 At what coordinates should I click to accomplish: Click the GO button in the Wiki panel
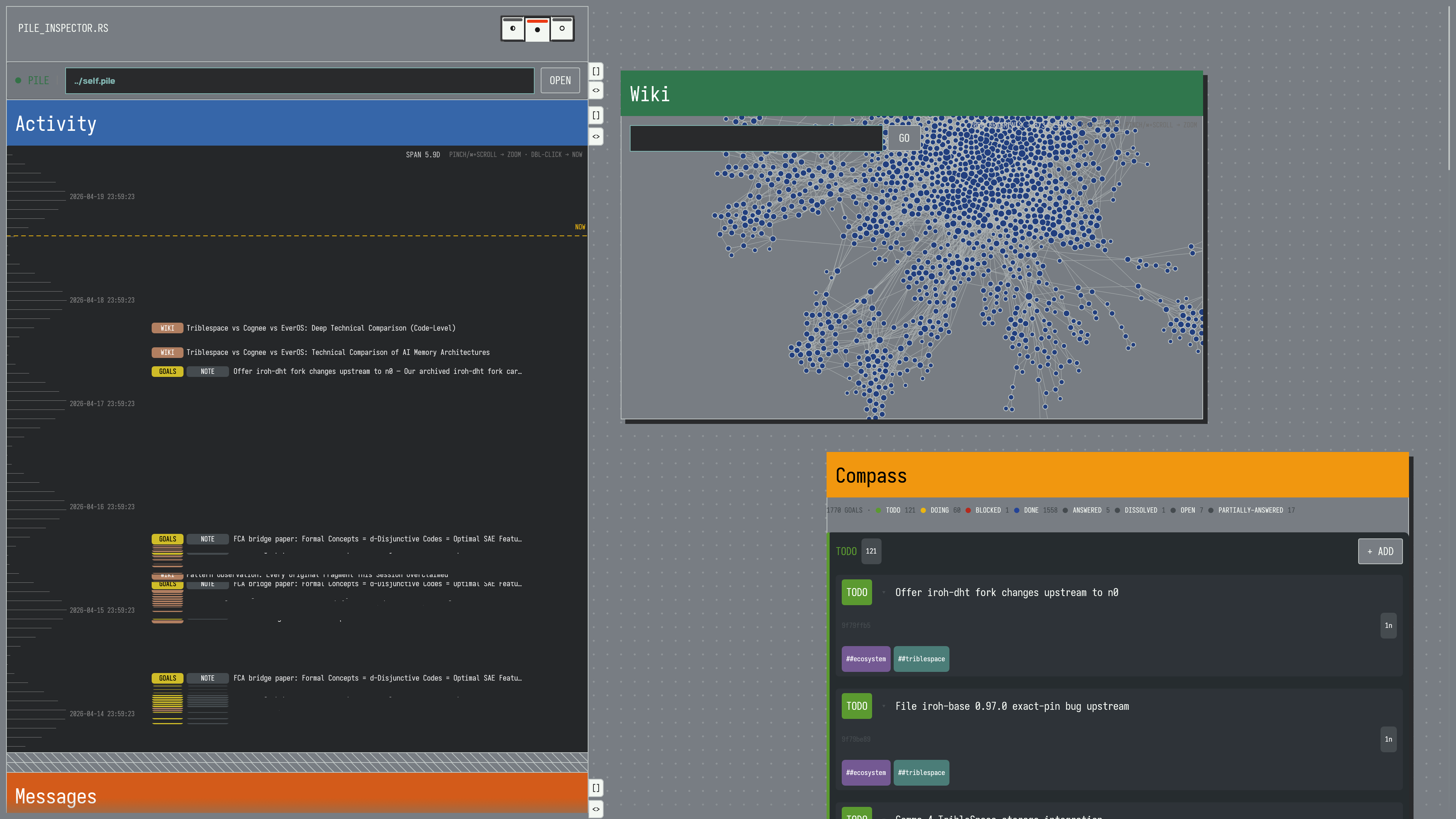pos(904,138)
